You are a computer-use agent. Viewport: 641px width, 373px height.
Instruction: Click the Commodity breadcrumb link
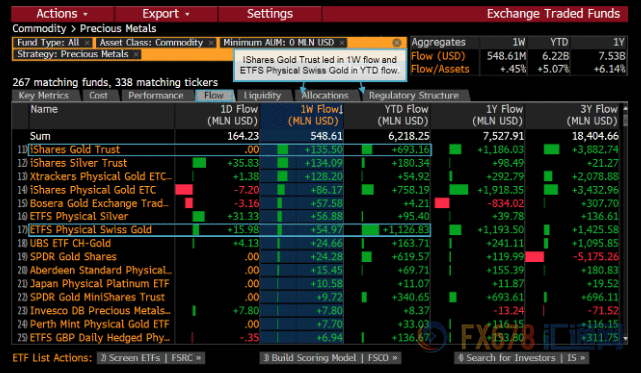click(x=39, y=29)
